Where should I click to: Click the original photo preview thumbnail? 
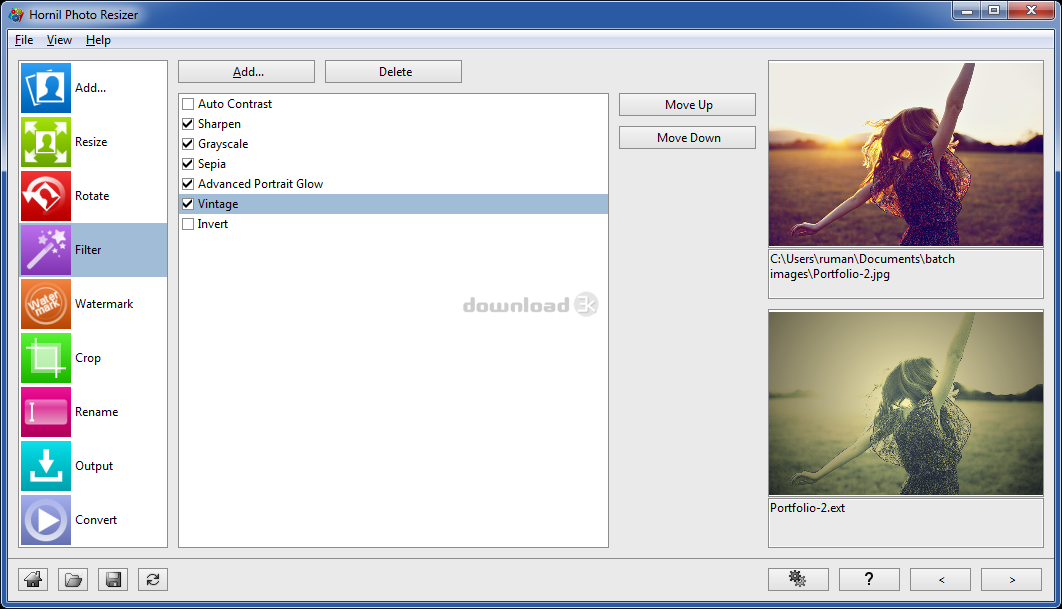tap(906, 154)
